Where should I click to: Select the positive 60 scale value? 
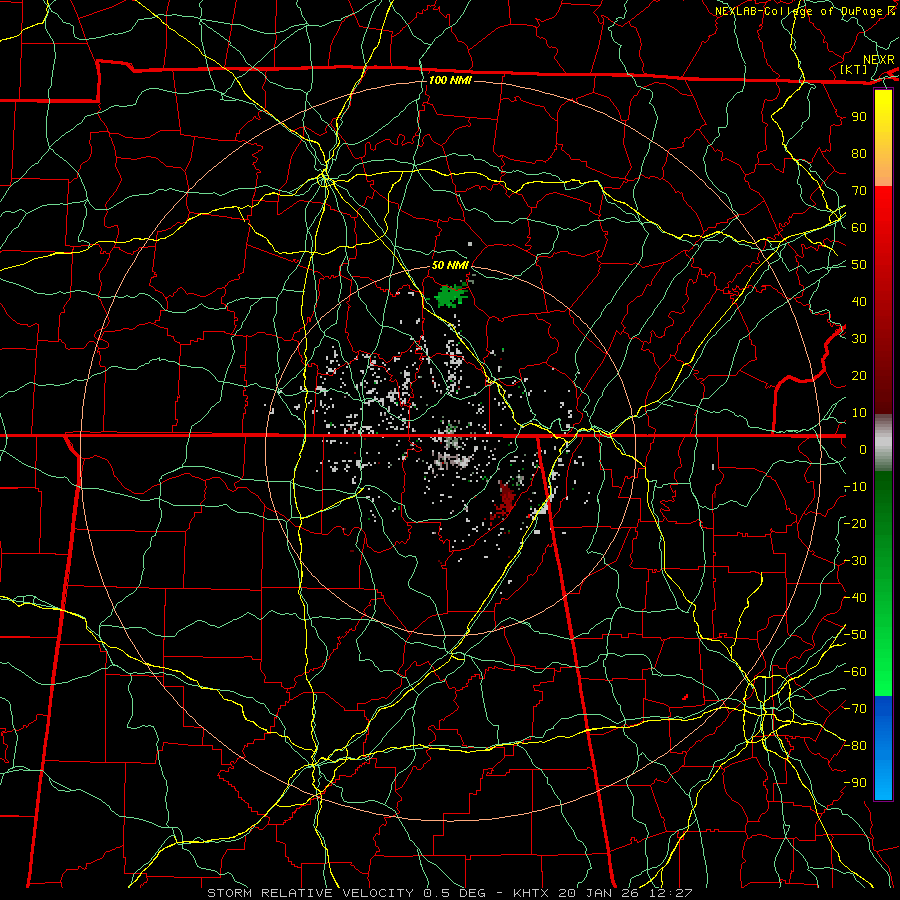tap(859, 227)
